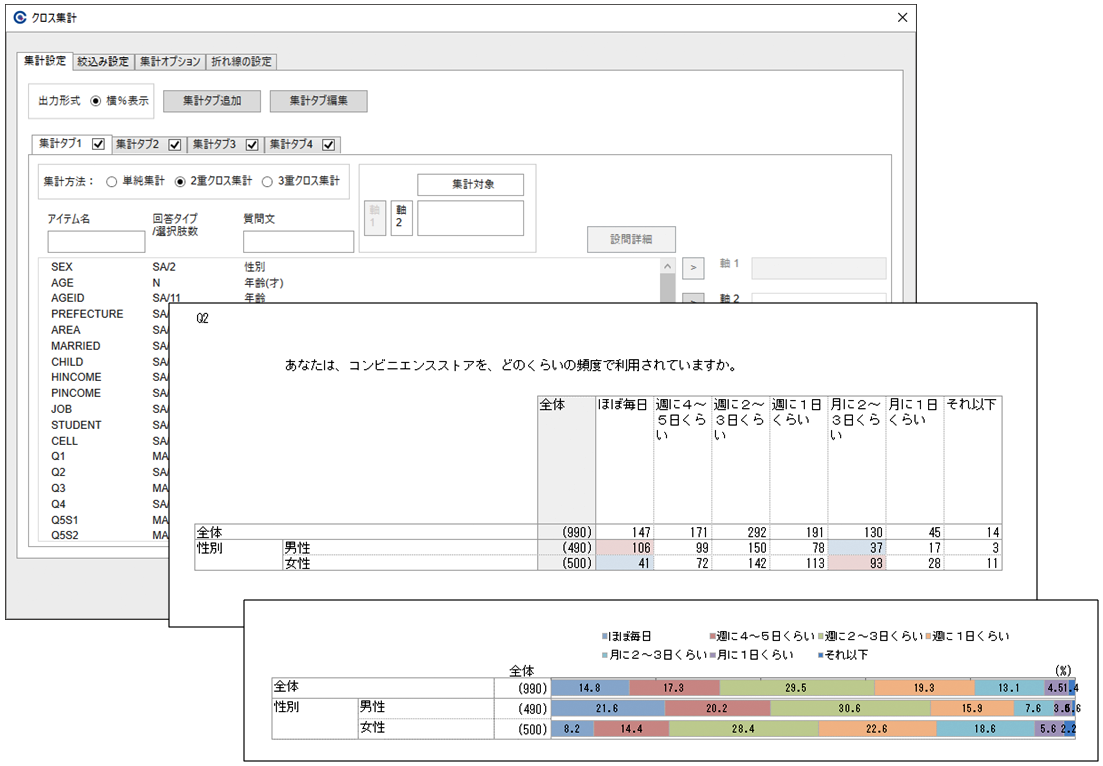Screen dimensions: 1103x766
Task: Toggle the checkbox on 集計タブ3
Action: [x=253, y=145]
